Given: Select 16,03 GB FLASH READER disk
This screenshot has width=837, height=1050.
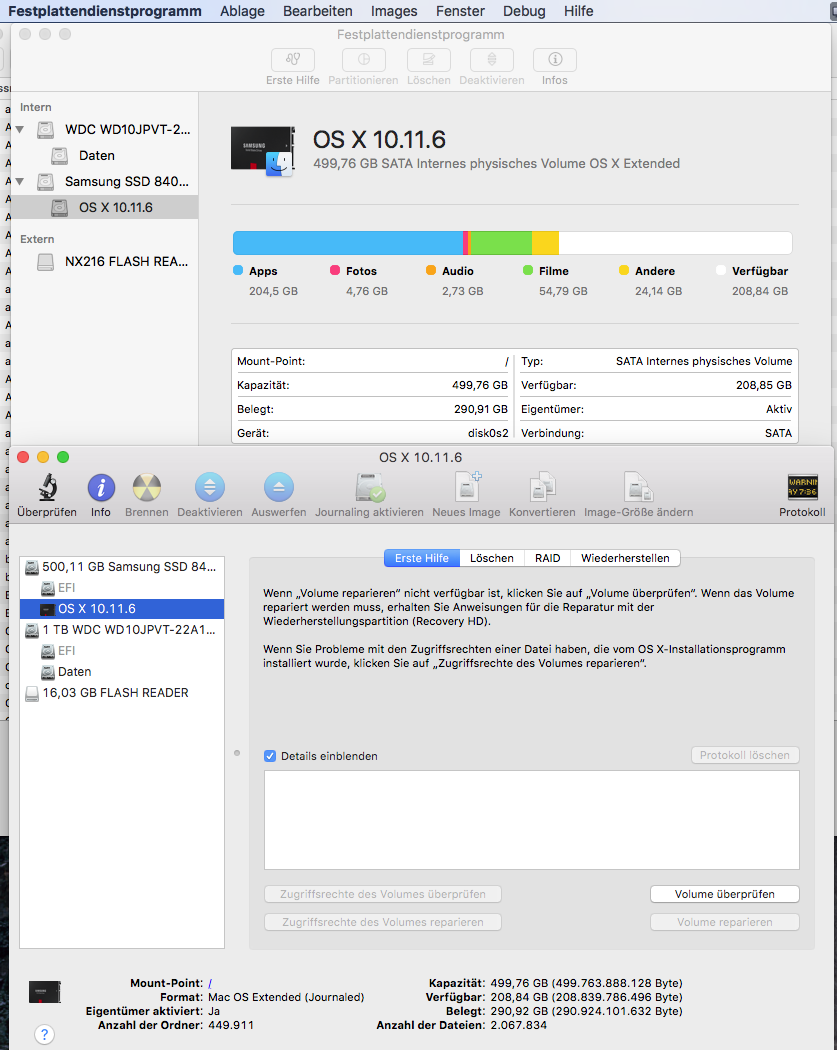Looking at the screenshot, I should tap(122, 692).
